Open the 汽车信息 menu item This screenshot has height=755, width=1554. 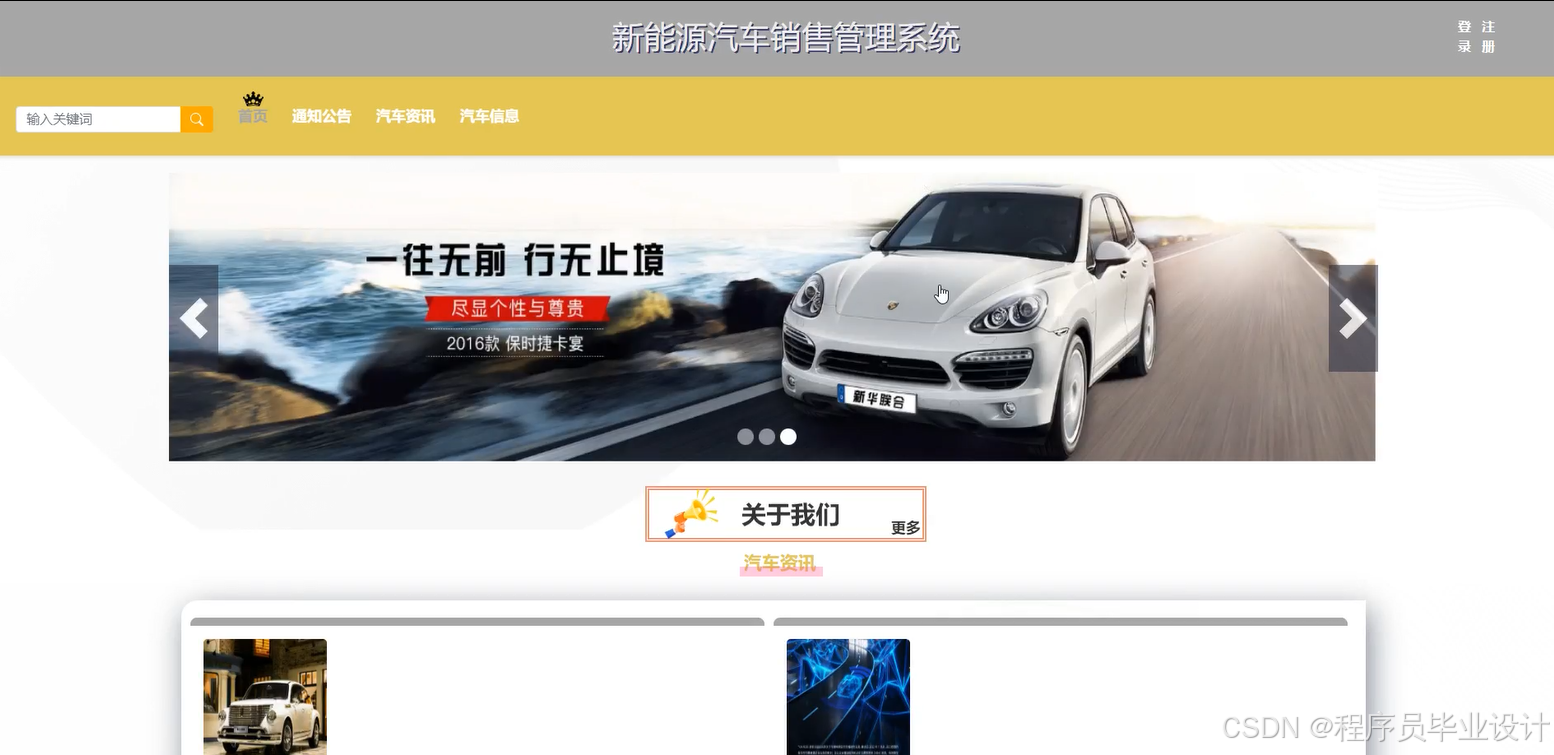point(489,117)
